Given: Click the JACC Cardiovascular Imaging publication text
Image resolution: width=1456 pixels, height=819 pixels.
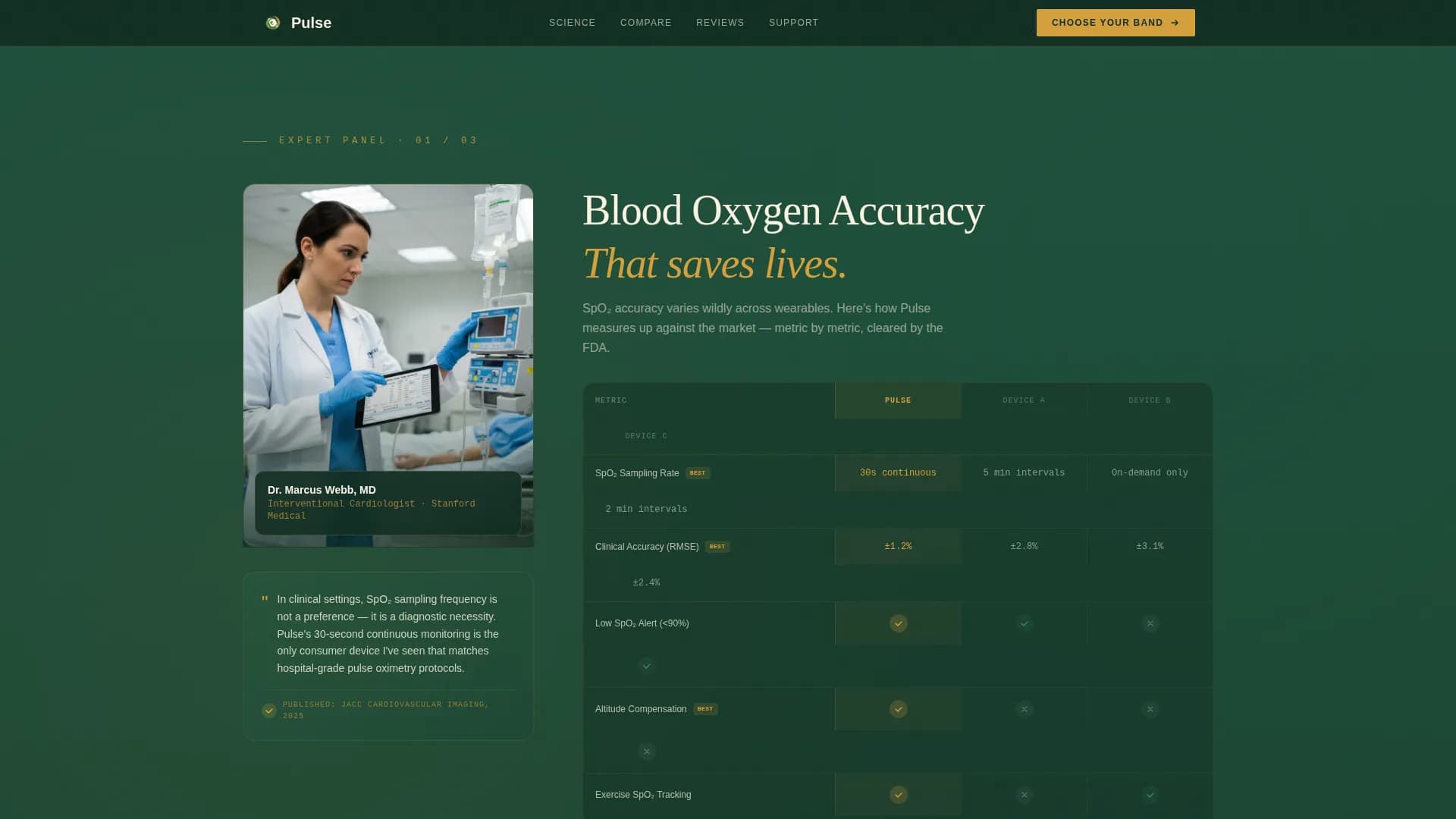Looking at the screenshot, I should tap(386, 710).
